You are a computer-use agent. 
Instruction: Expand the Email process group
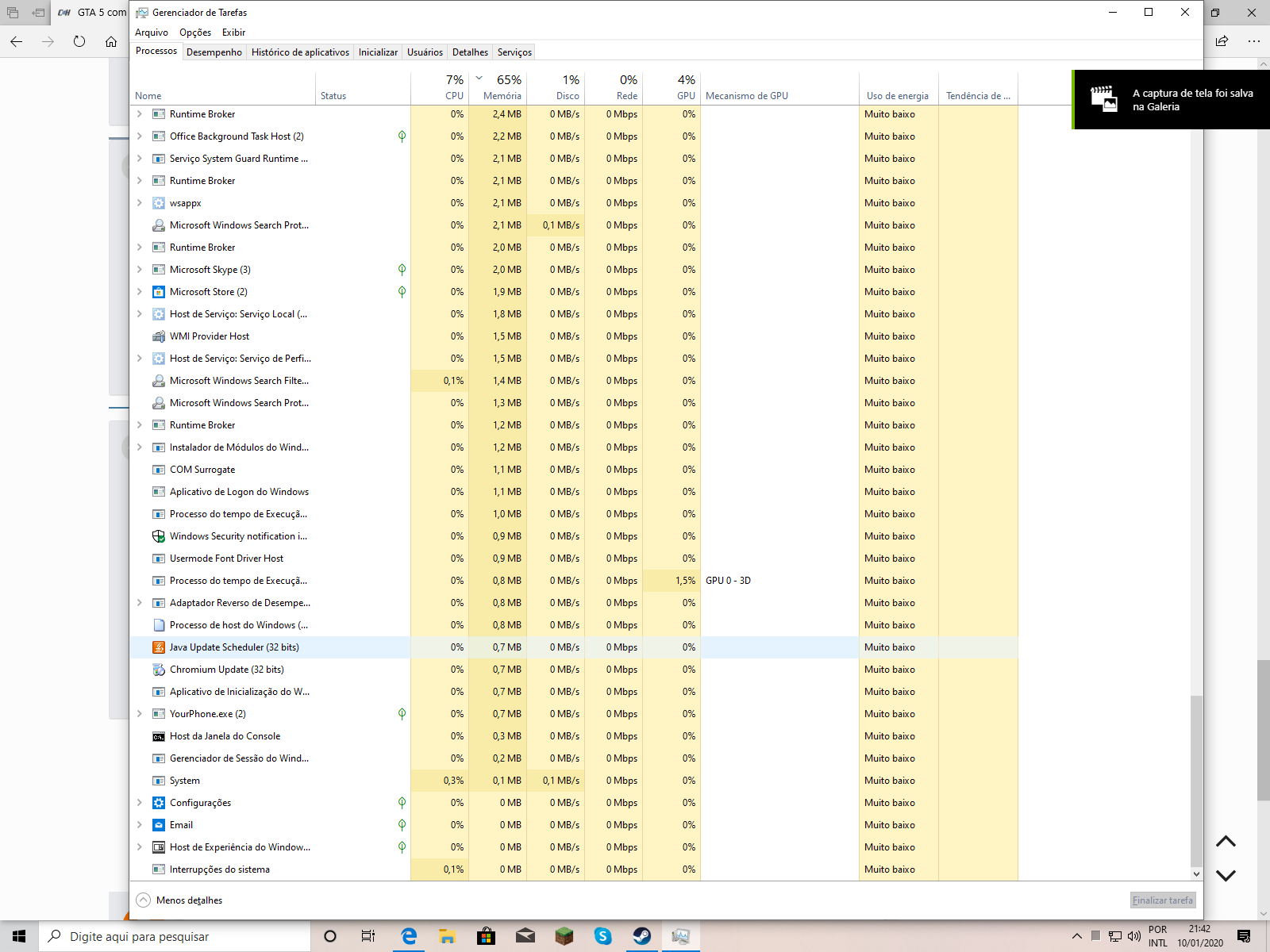pos(140,825)
